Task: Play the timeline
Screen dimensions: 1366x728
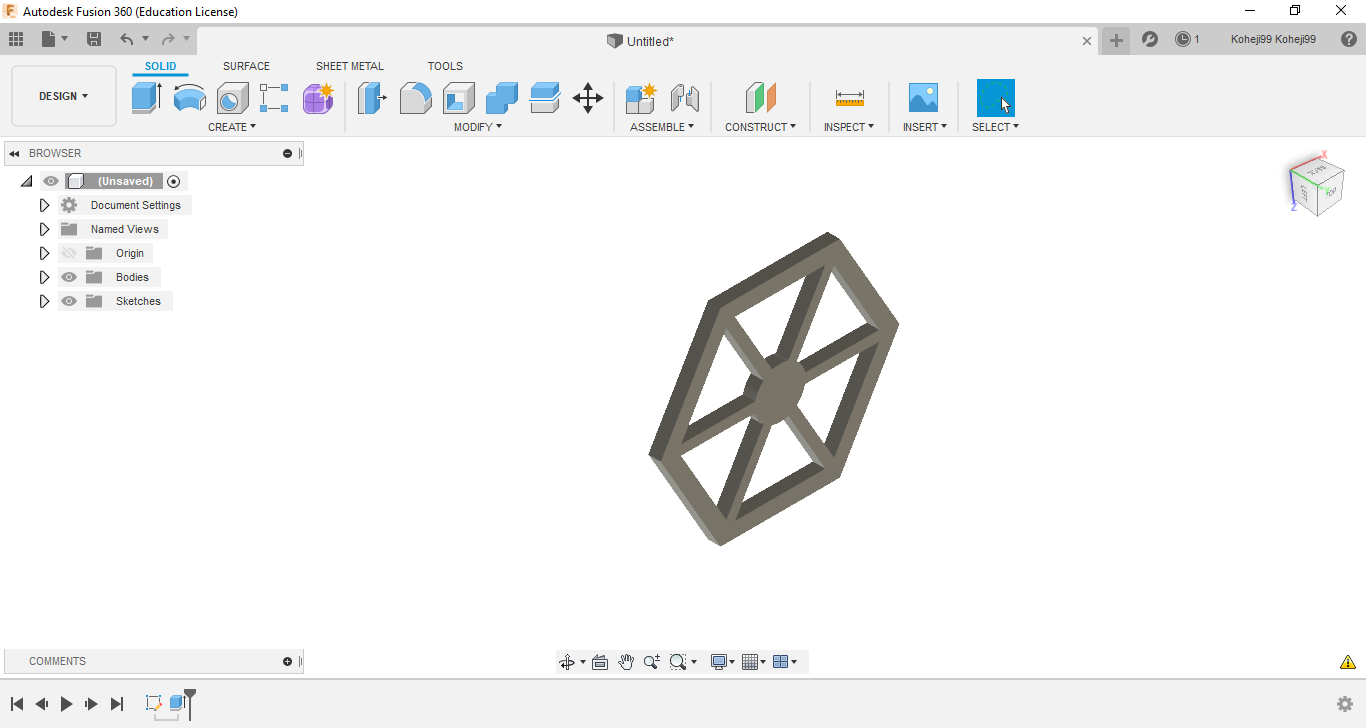Action: (x=66, y=704)
